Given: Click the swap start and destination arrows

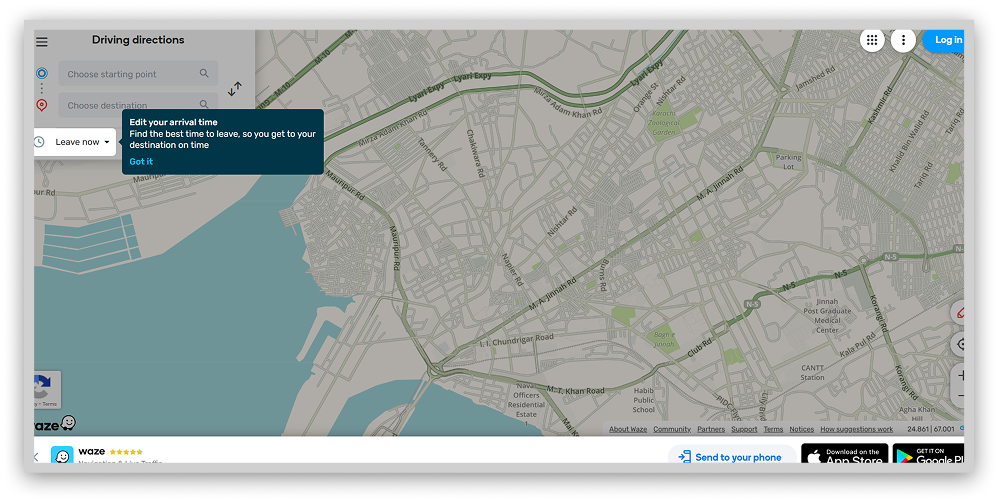Looking at the screenshot, I should [x=235, y=89].
